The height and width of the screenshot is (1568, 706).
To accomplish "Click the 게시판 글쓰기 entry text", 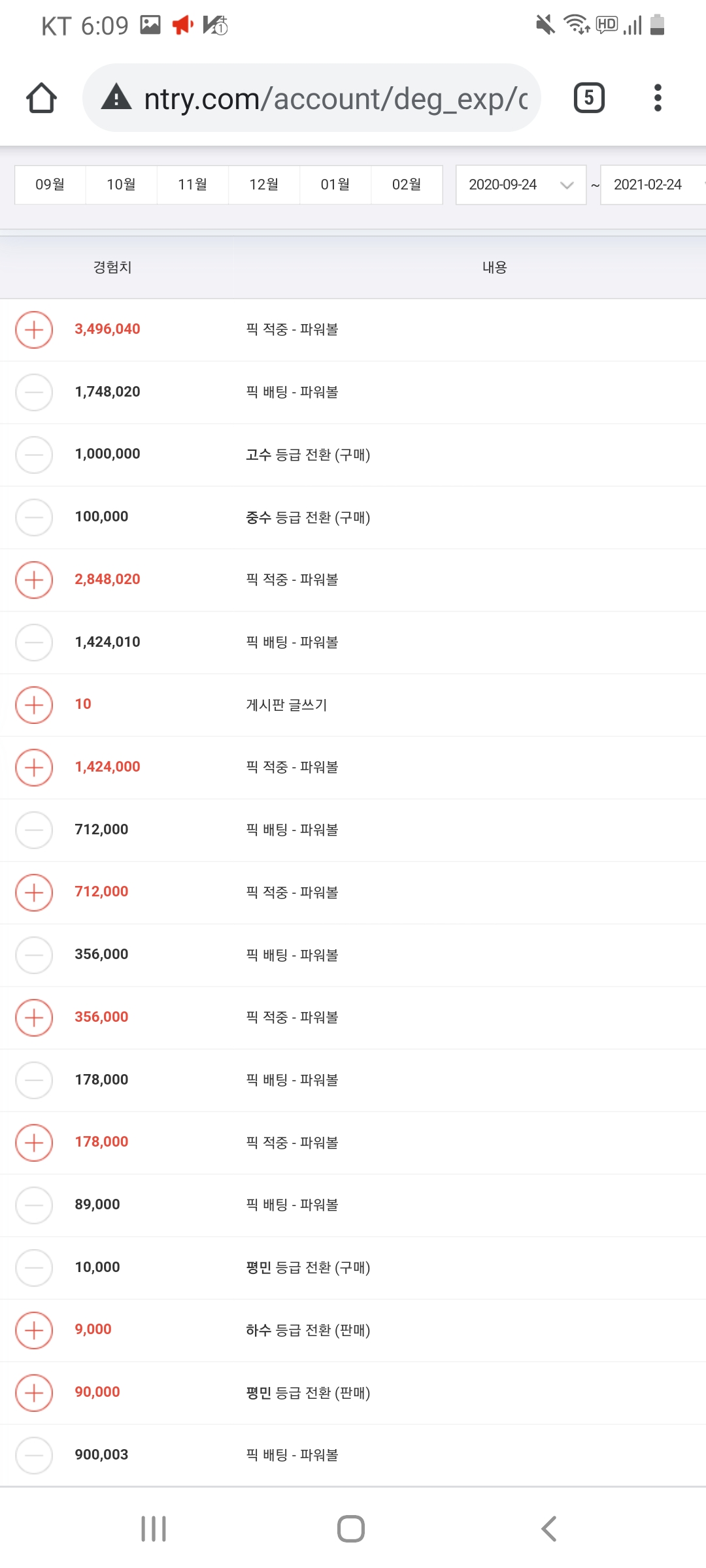I will [x=286, y=705].
